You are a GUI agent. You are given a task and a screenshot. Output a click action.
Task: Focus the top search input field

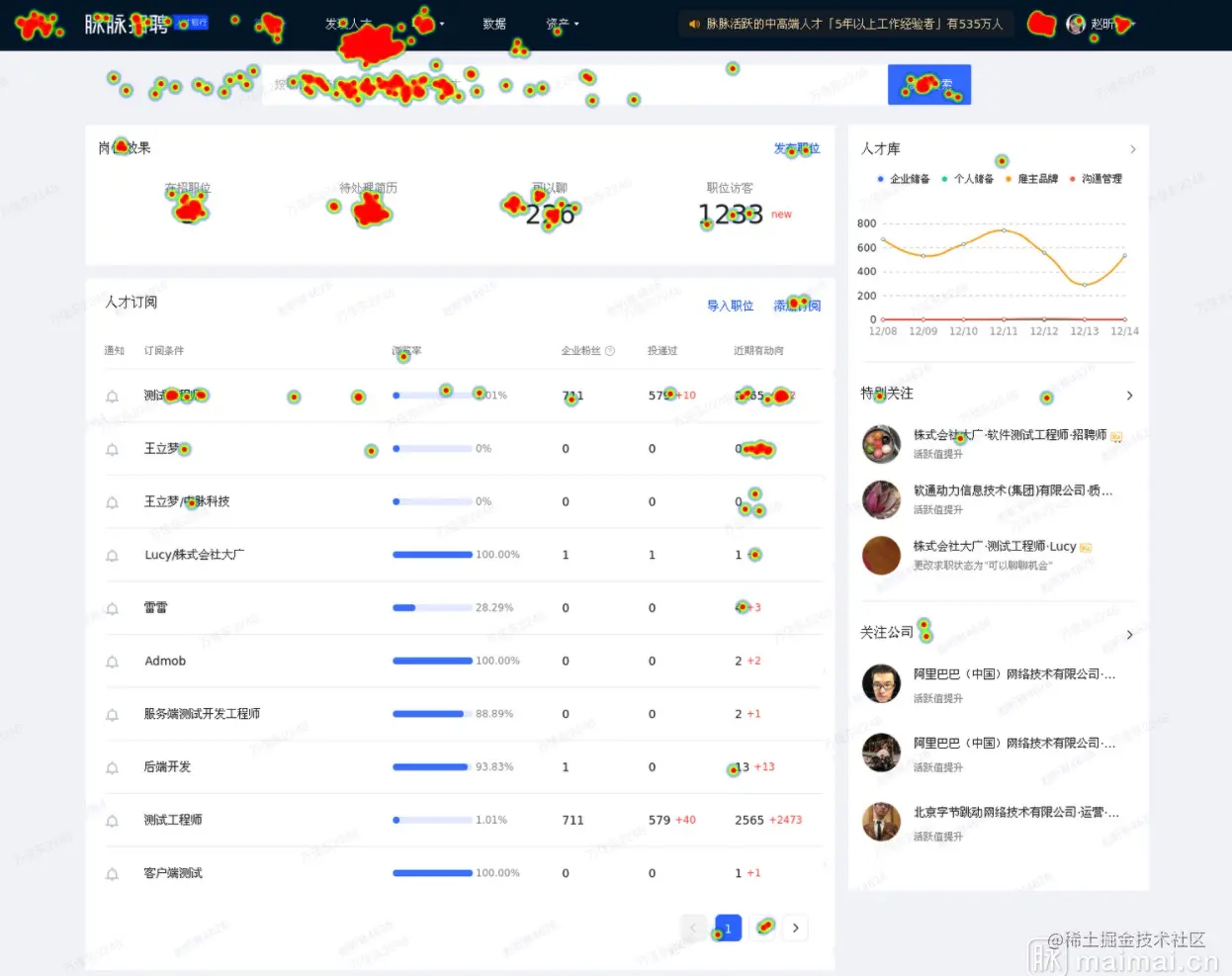click(575, 84)
